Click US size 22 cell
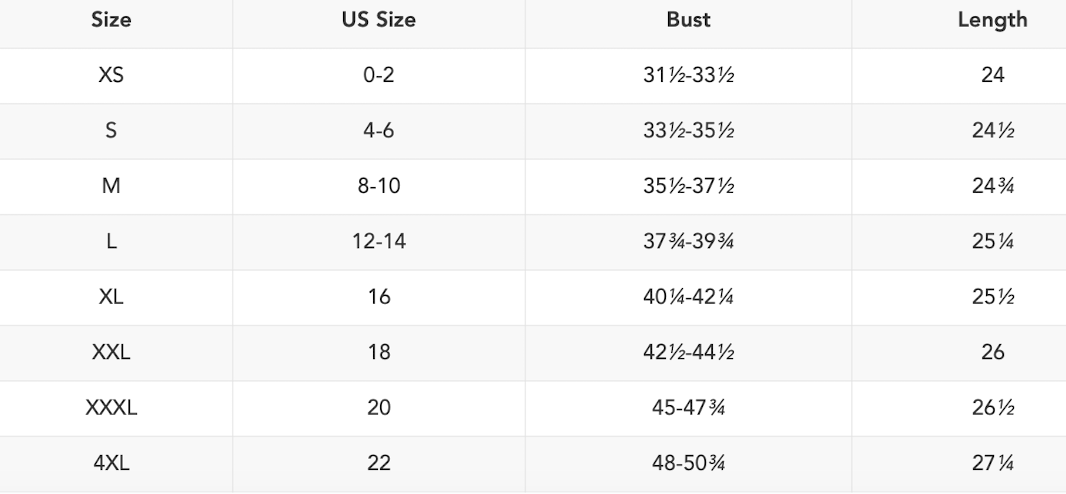 (x=377, y=463)
